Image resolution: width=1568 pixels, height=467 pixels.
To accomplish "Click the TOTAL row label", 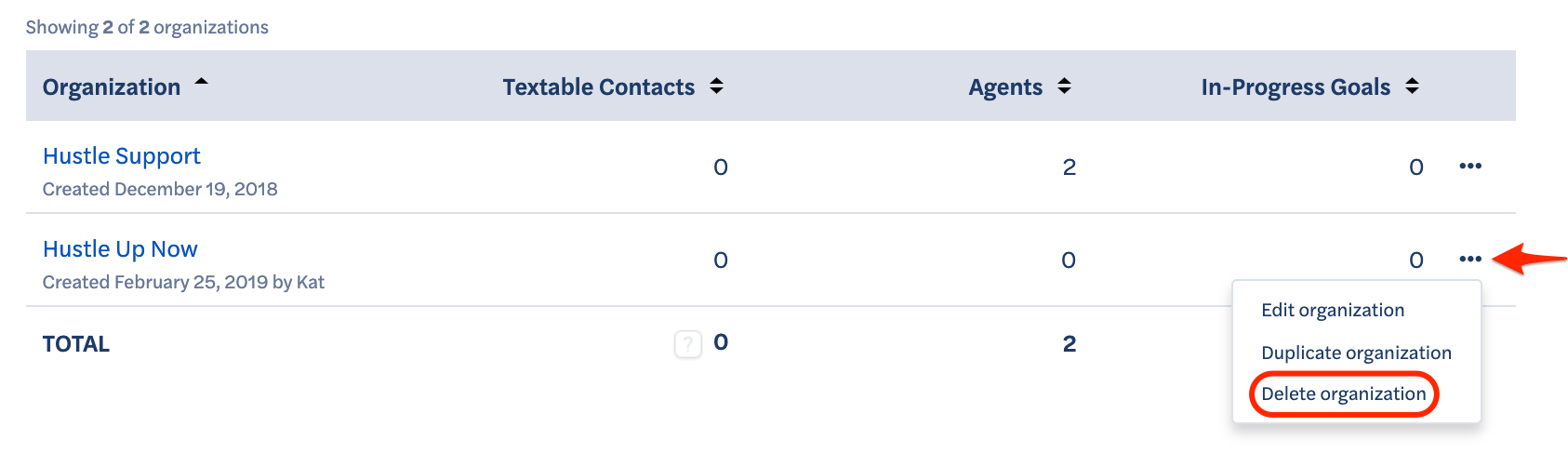I will pos(76,344).
